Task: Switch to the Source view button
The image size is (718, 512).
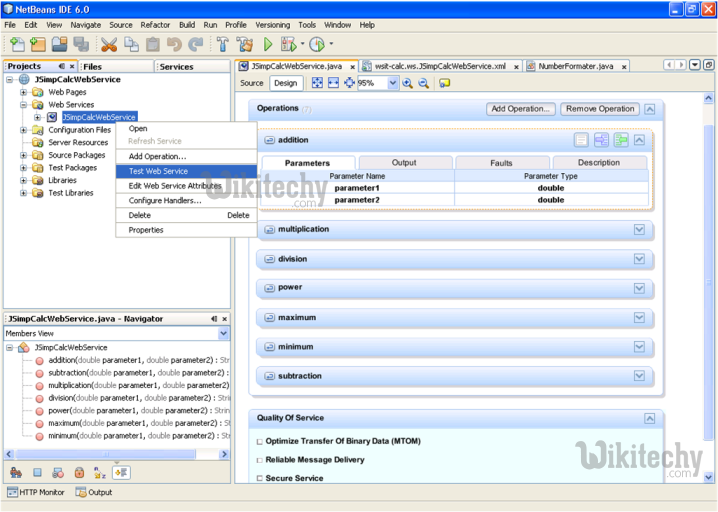Action: coord(252,83)
